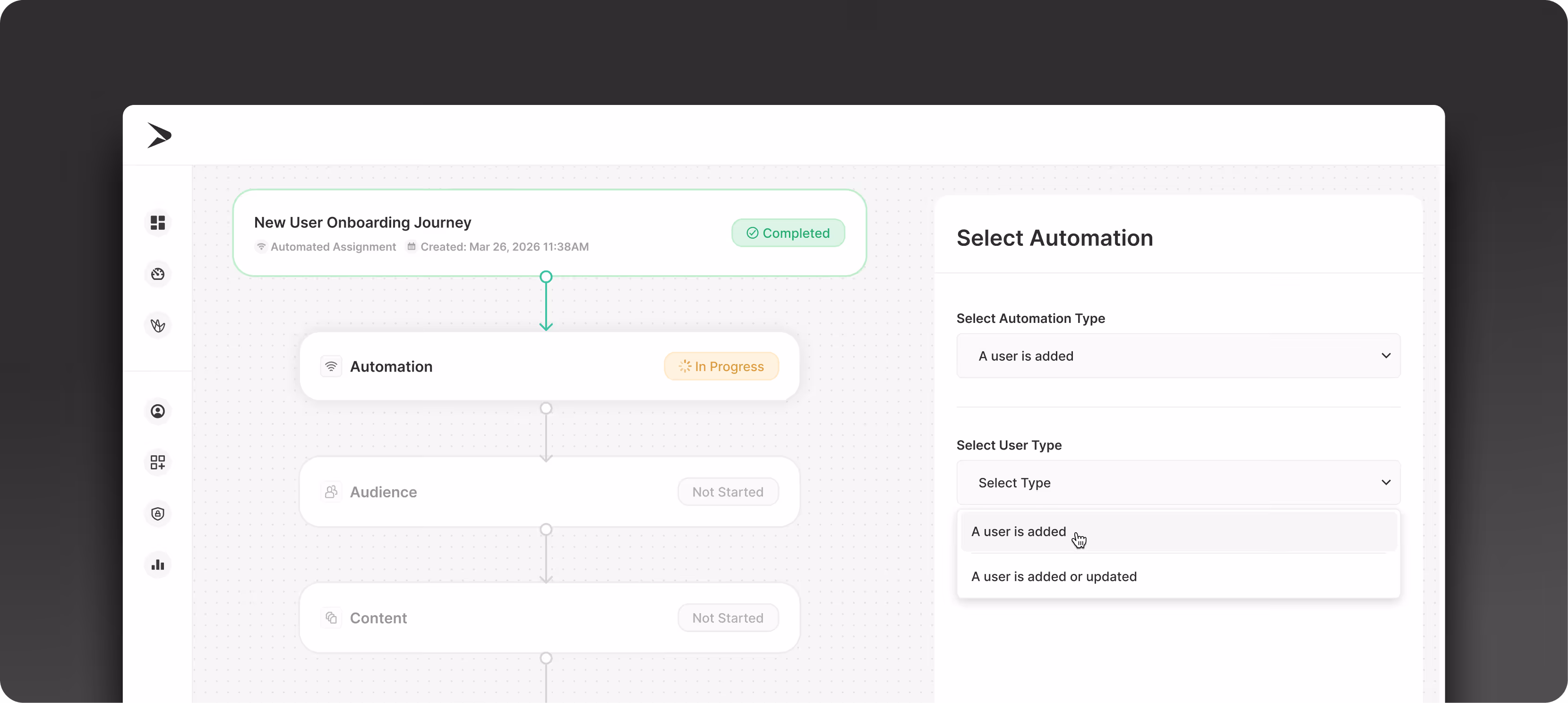Click the arrow logo in header
The image size is (1568, 703).
pyautogui.click(x=159, y=135)
